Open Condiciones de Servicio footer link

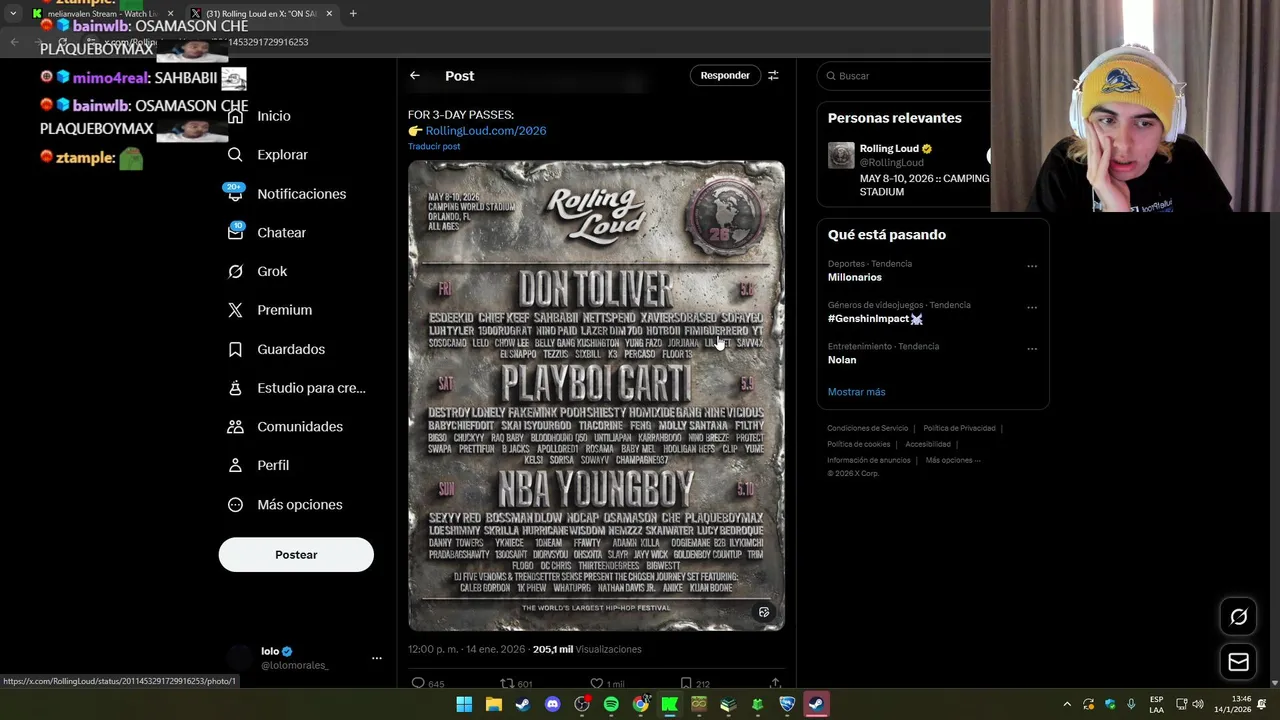(x=867, y=428)
